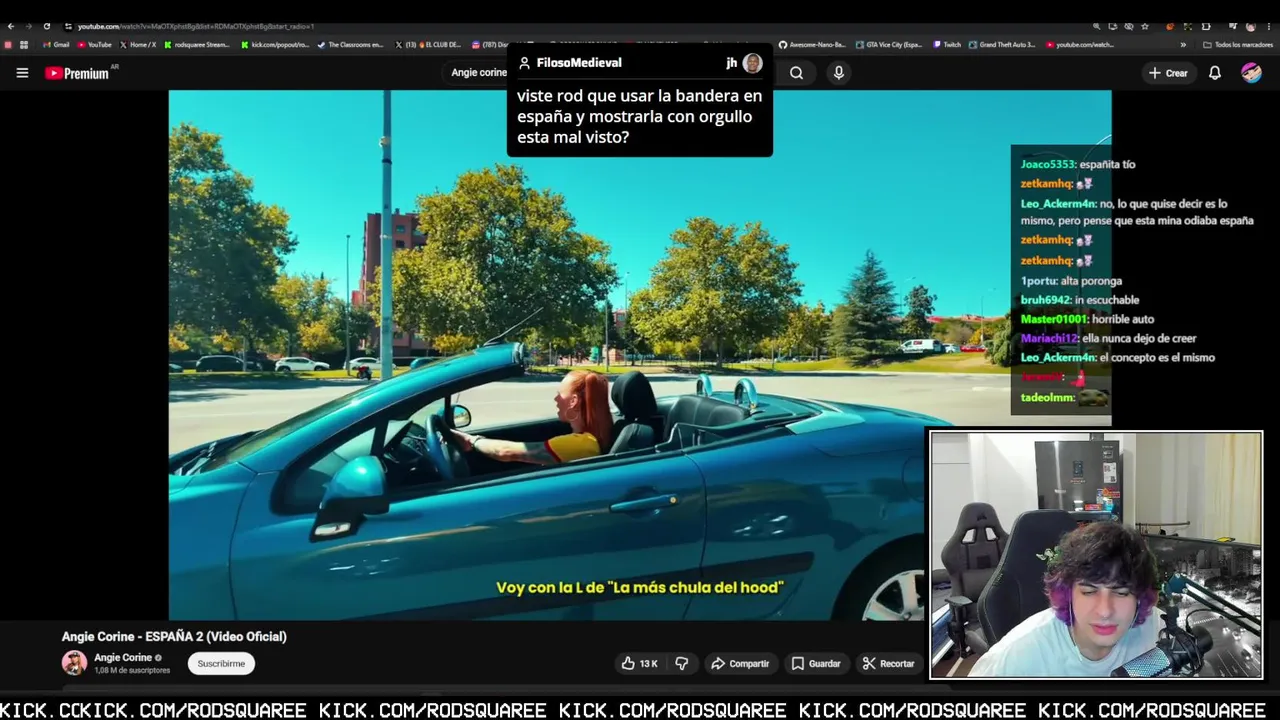Open the YouTube bookmark

94,45
